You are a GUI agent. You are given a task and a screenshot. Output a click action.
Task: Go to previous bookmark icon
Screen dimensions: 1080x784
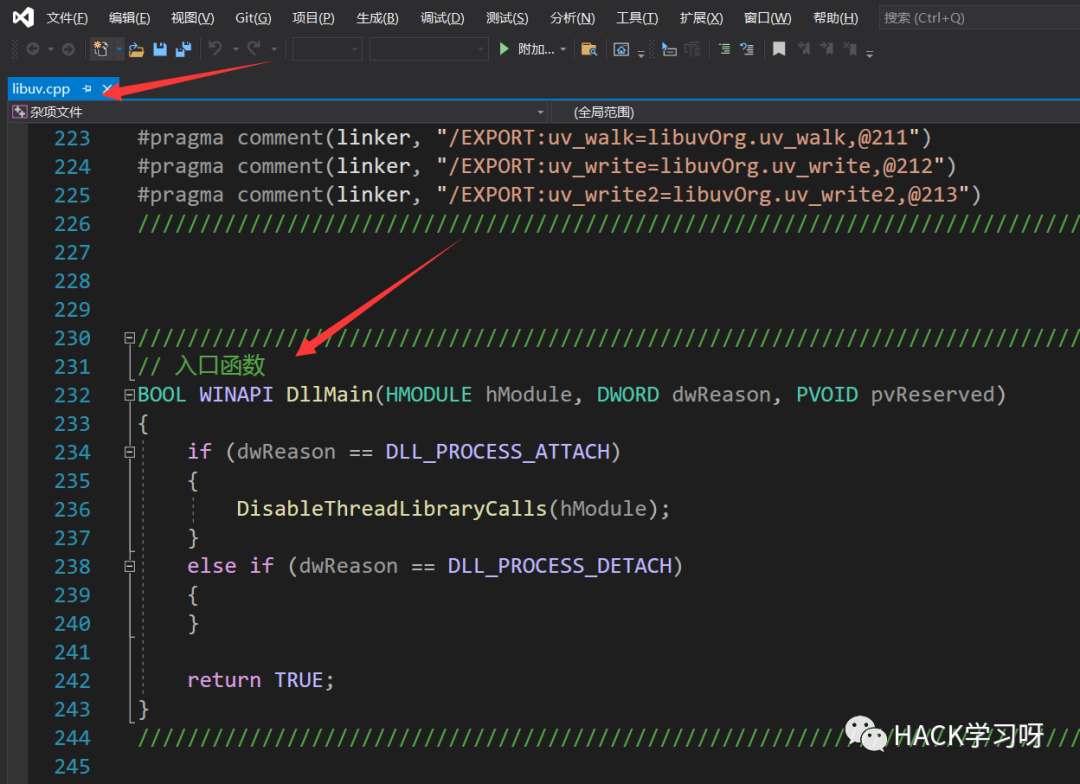pyautogui.click(x=804, y=49)
